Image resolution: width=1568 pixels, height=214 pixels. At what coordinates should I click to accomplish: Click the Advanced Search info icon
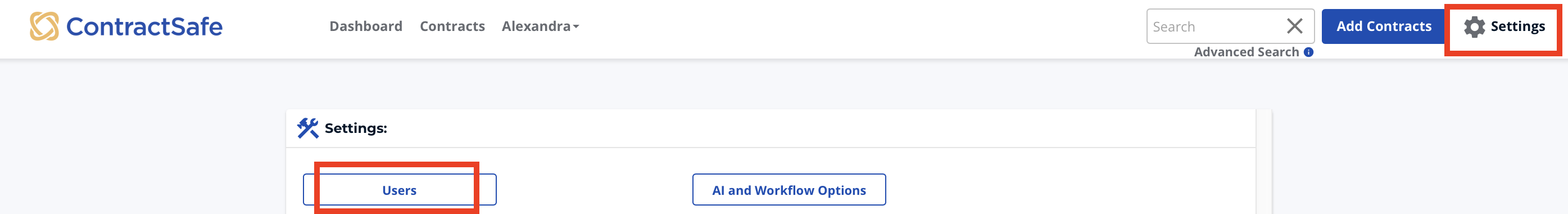[1308, 52]
